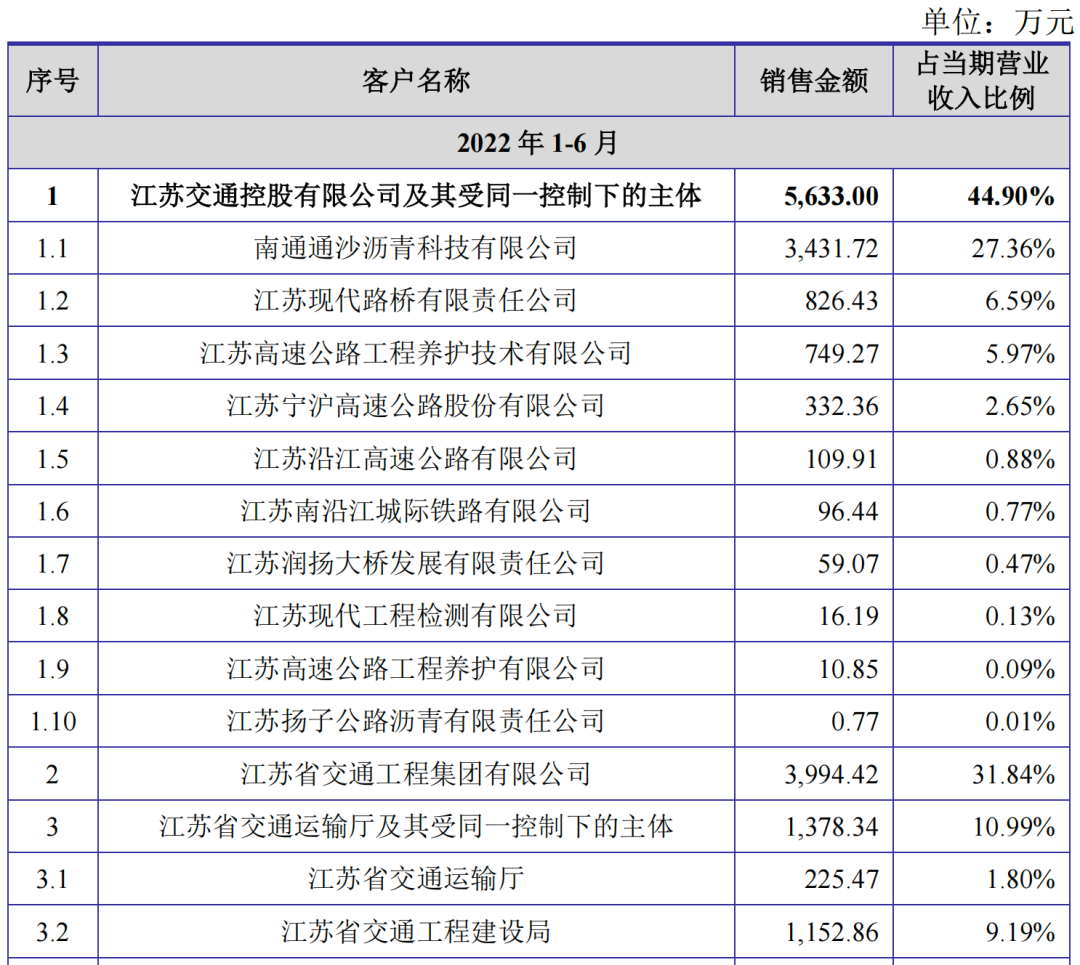The height and width of the screenshot is (965, 1080).
Task: Click percentage 5.97%
Action: (x=1020, y=354)
